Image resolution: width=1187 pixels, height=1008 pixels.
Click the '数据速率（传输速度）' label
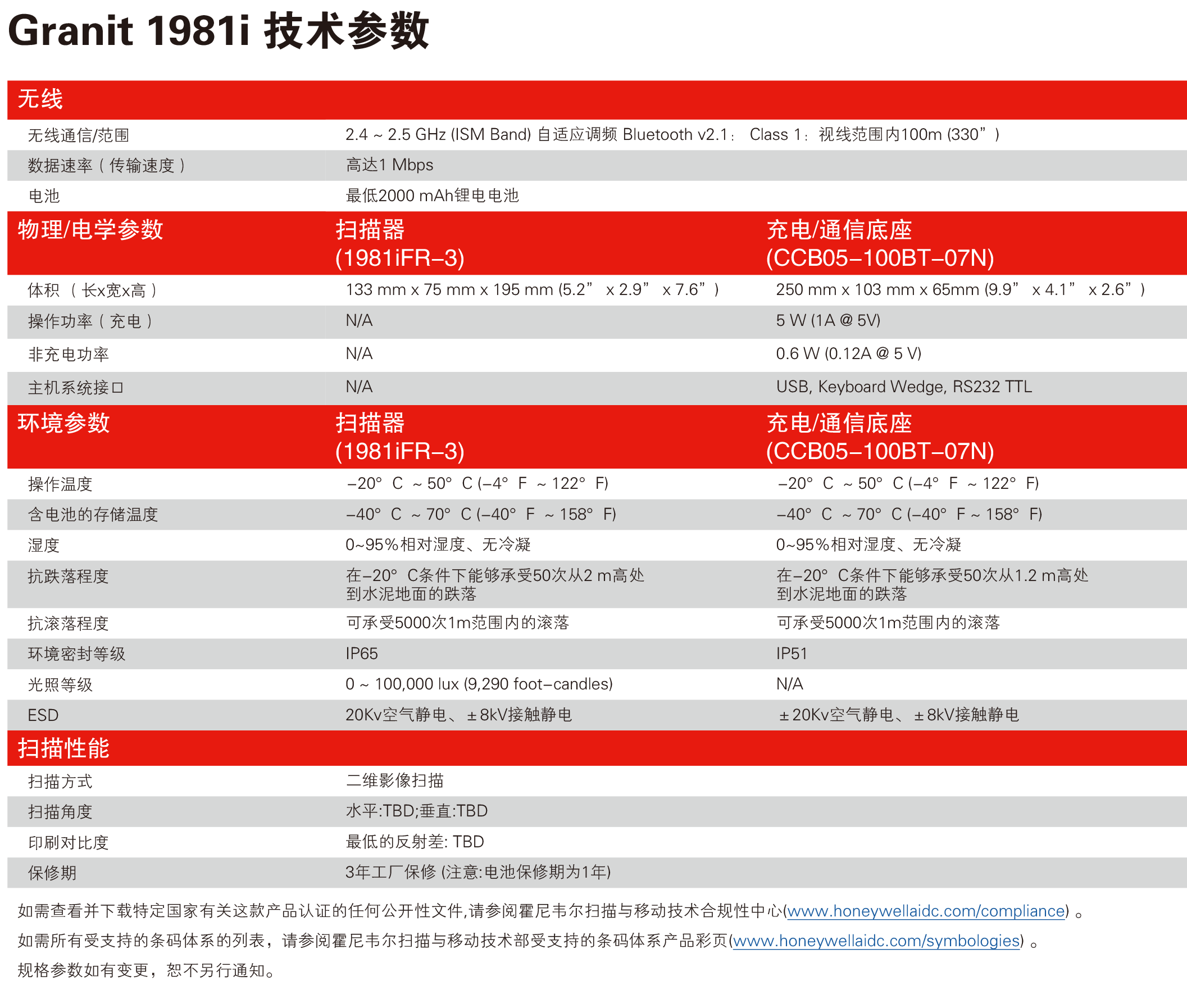[106, 166]
